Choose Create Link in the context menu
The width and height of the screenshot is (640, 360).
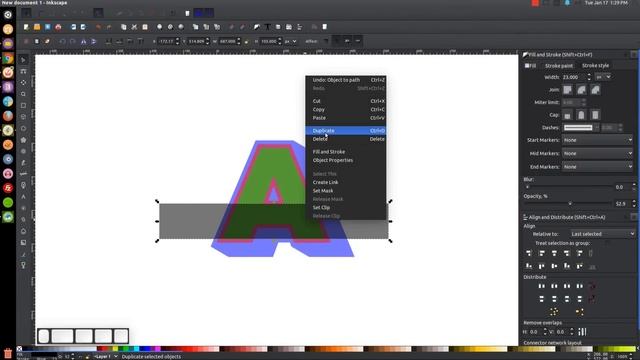(346, 182)
